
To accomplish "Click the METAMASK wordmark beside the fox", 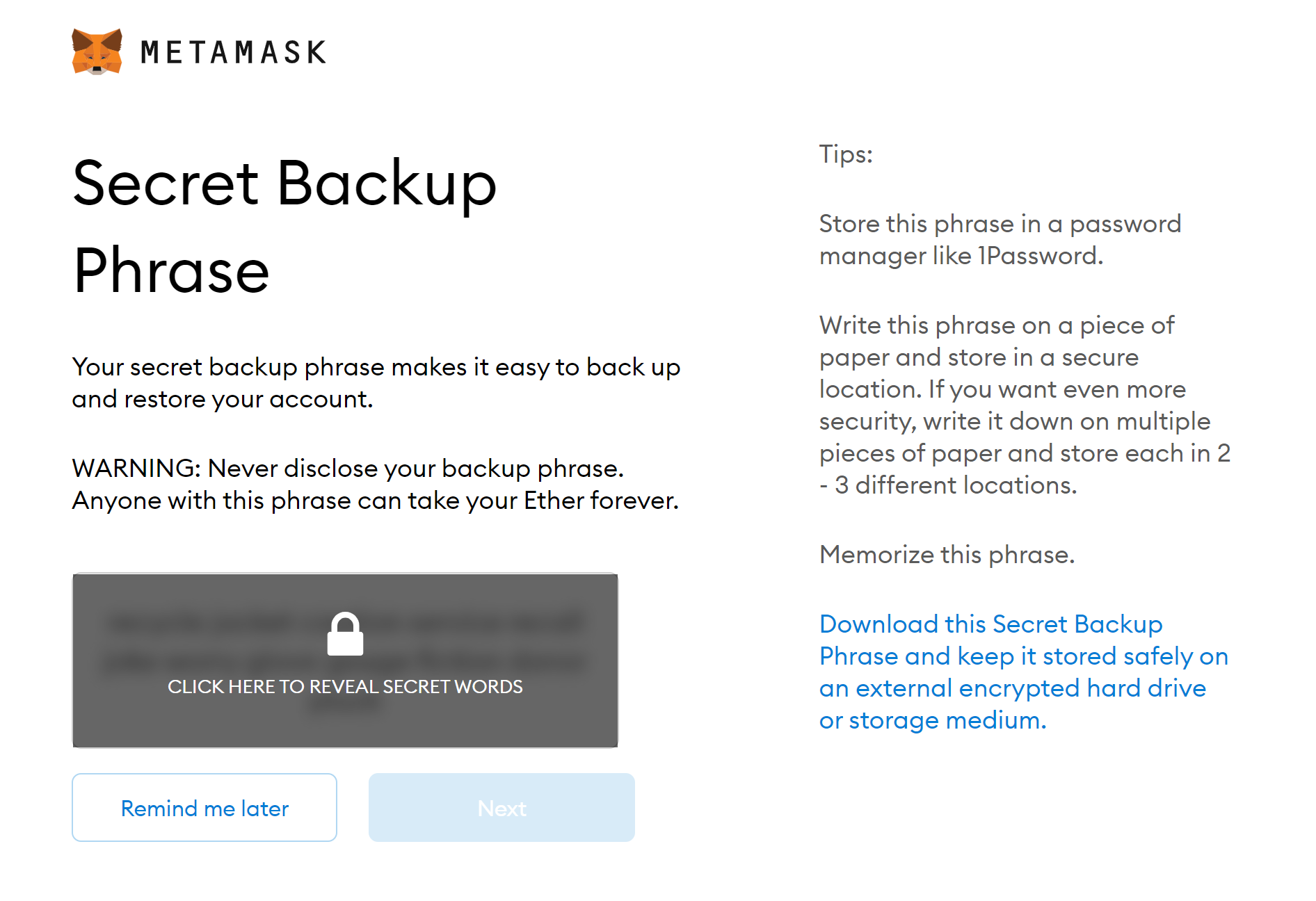I will 233,52.
